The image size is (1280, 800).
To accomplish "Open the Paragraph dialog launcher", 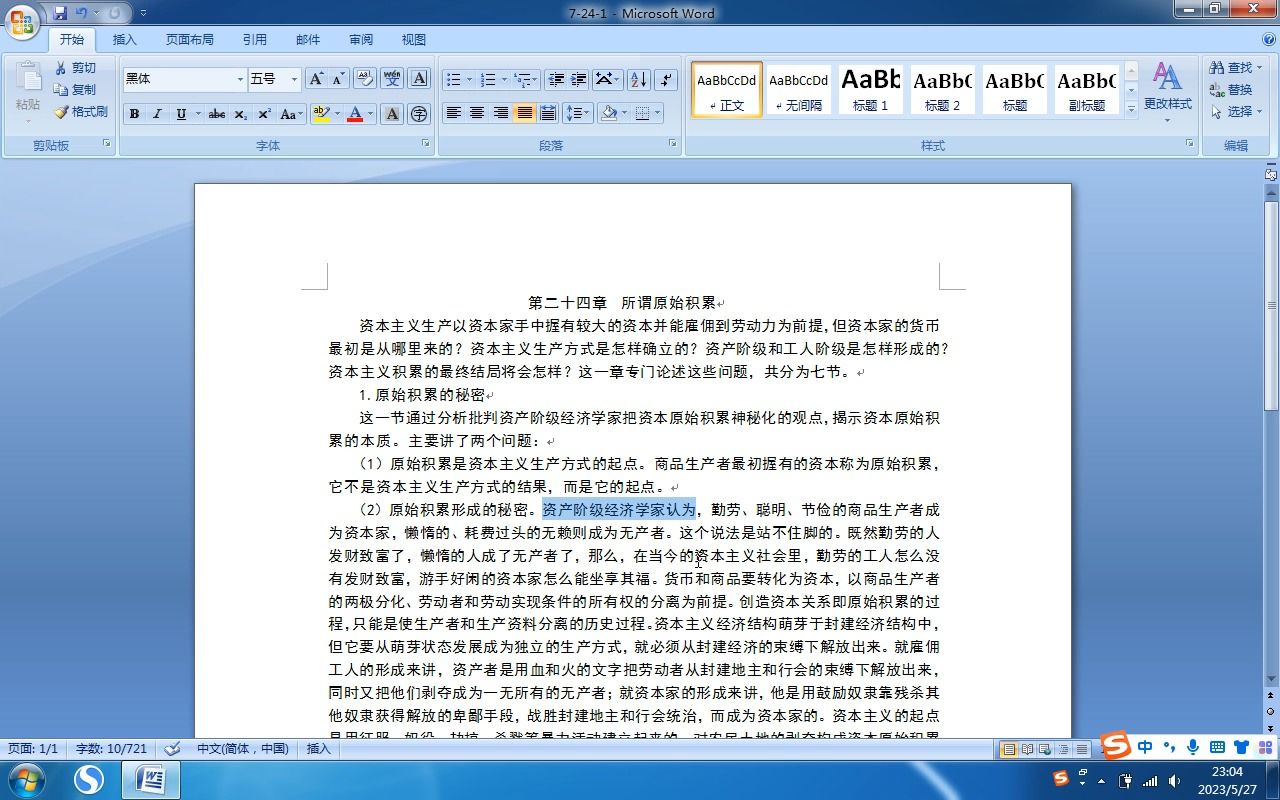I will click(675, 144).
